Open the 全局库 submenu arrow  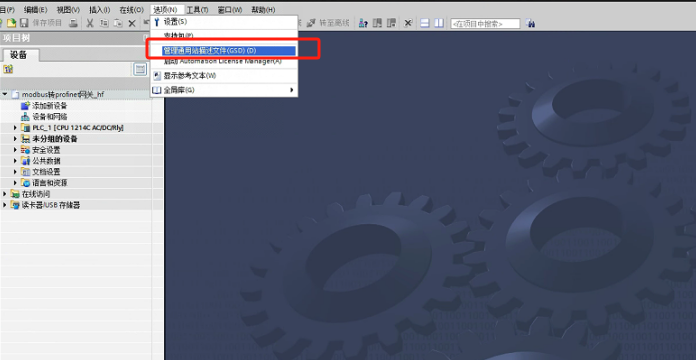tap(292, 90)
